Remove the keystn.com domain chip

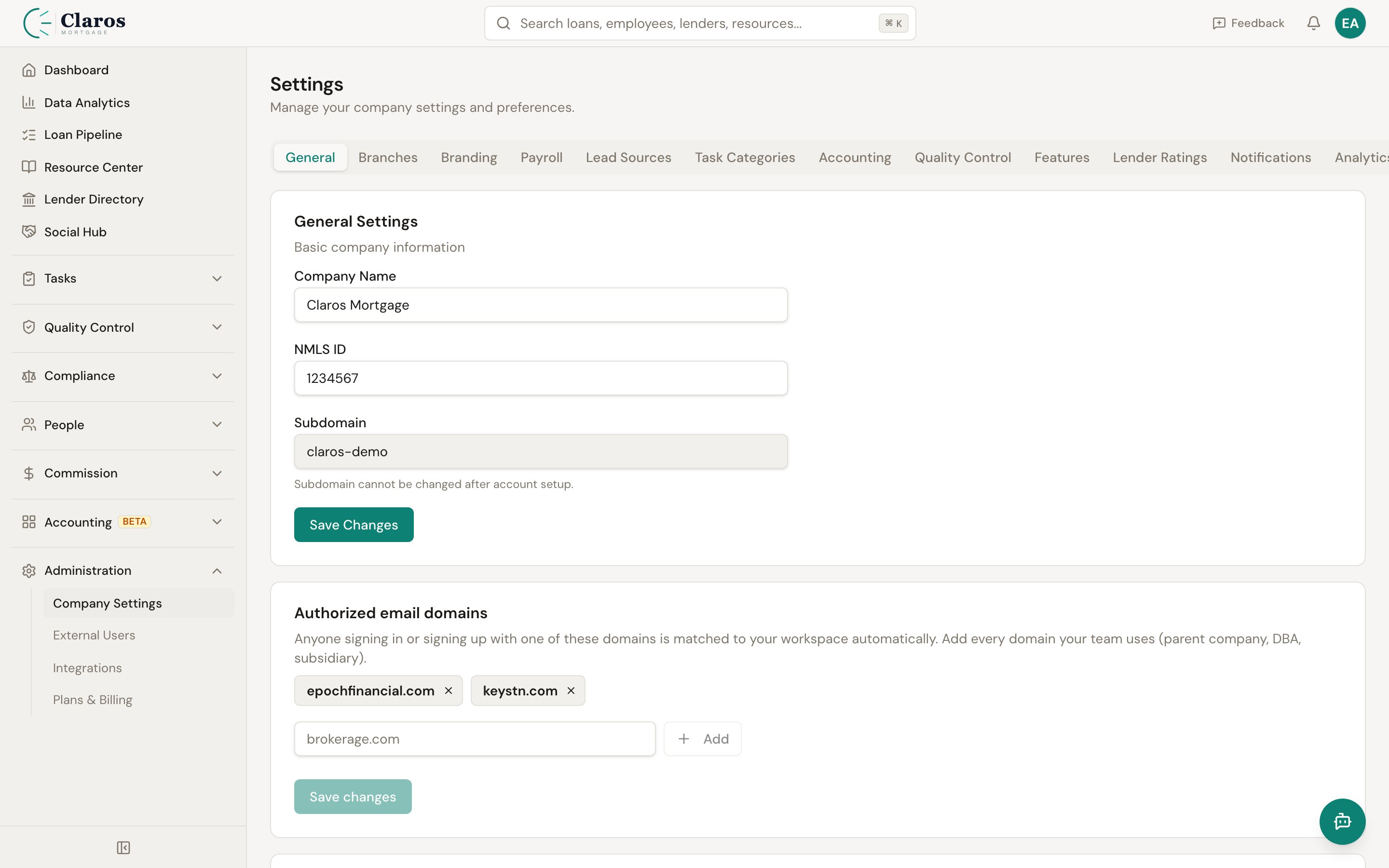(x=571, y=691)
